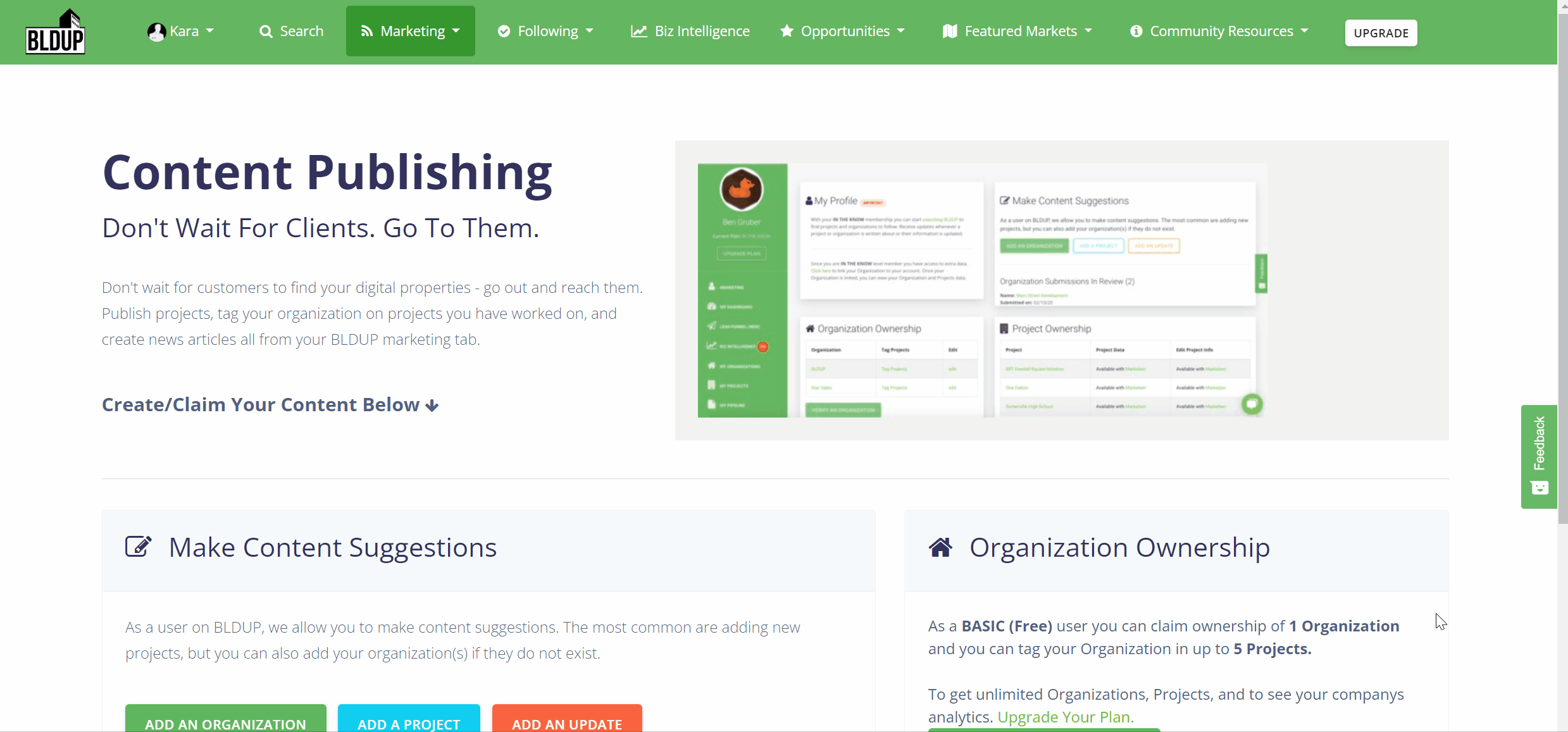Open the Community Resources menu

tap(1219, 31)
